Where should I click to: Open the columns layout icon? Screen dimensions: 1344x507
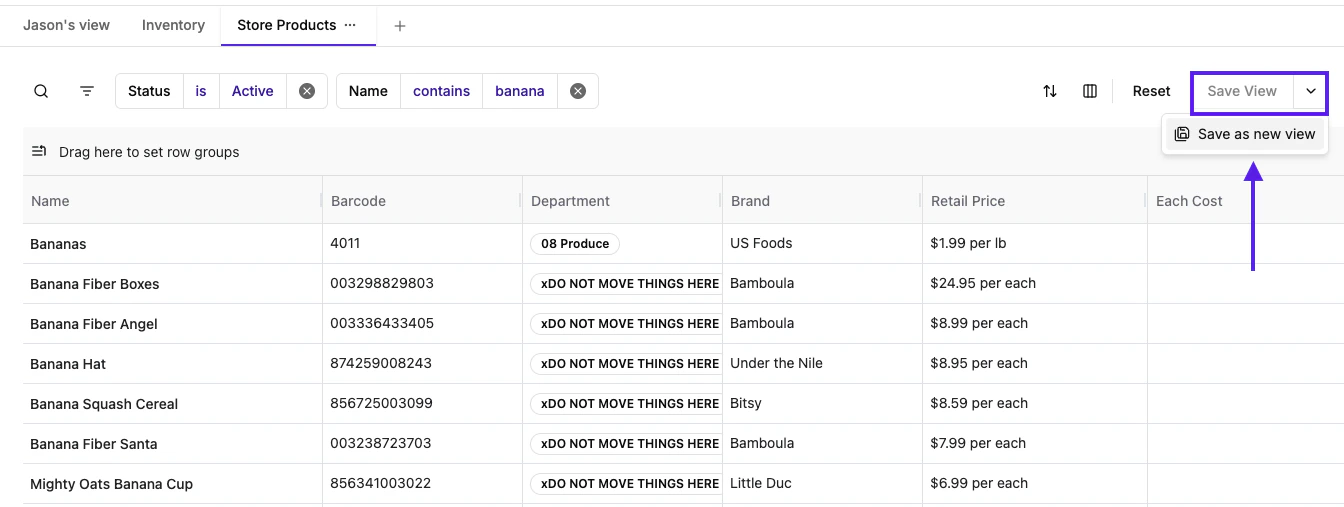[x=1090, y=91]
